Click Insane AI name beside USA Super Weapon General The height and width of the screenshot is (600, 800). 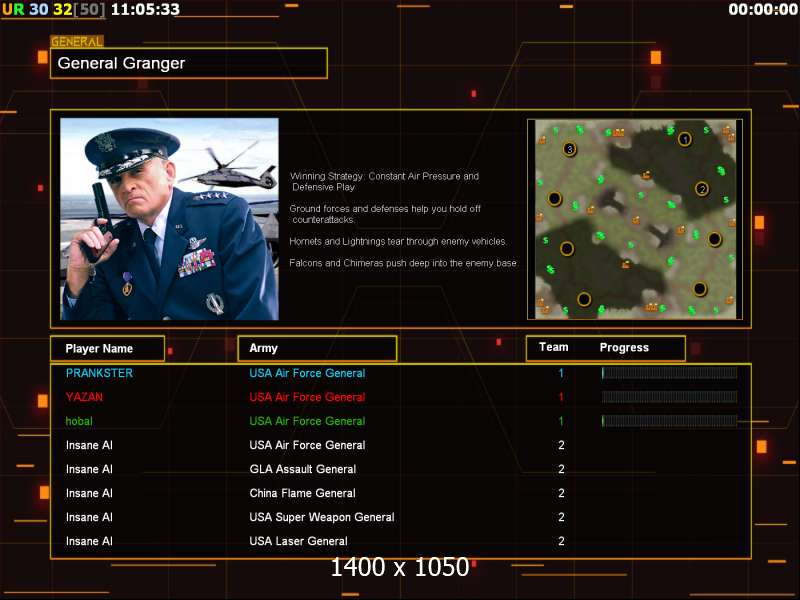89,517
